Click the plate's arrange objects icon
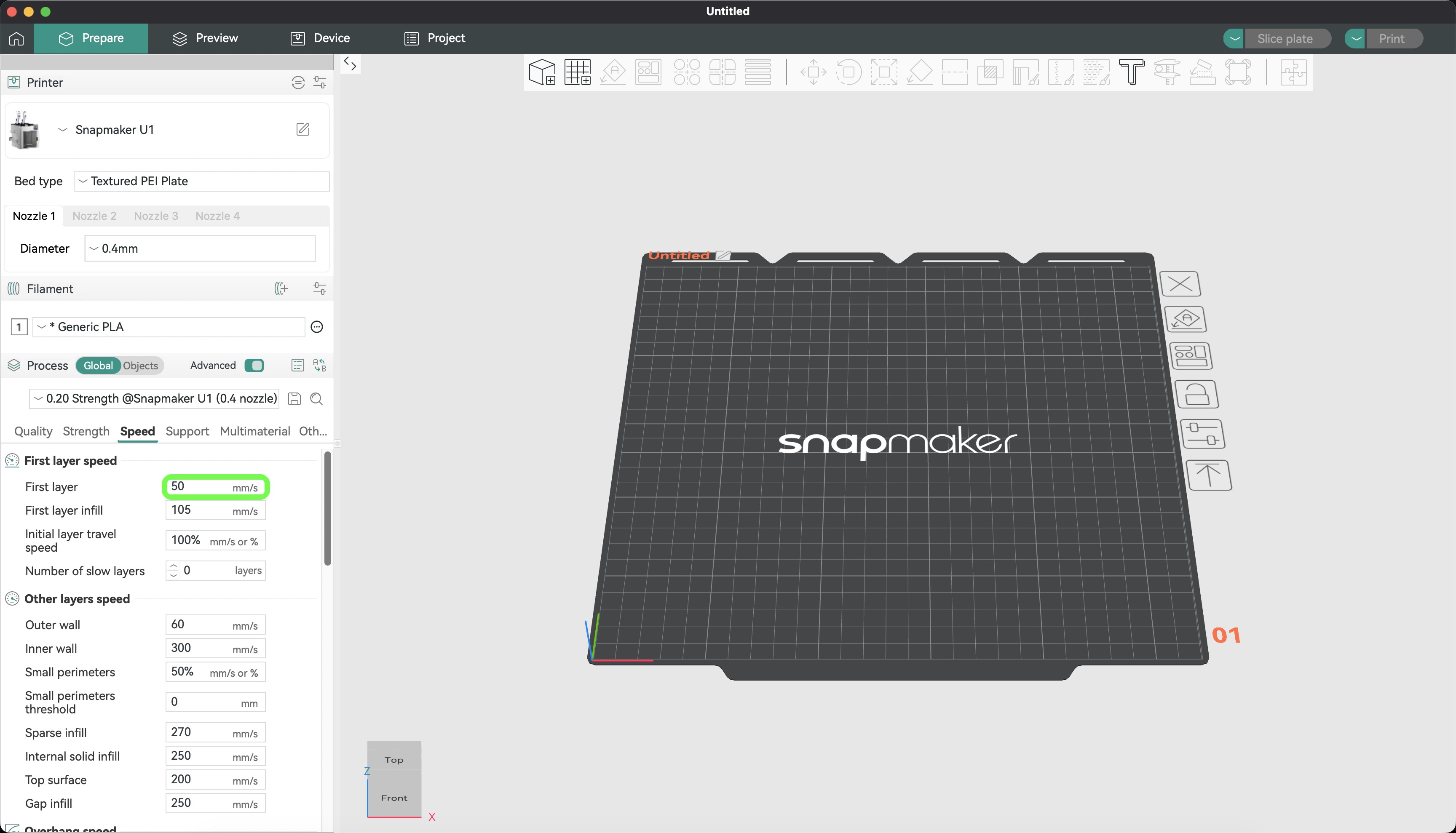Image resolution: width=1456 pixels, height=833 pixels. coord(1191,356)
